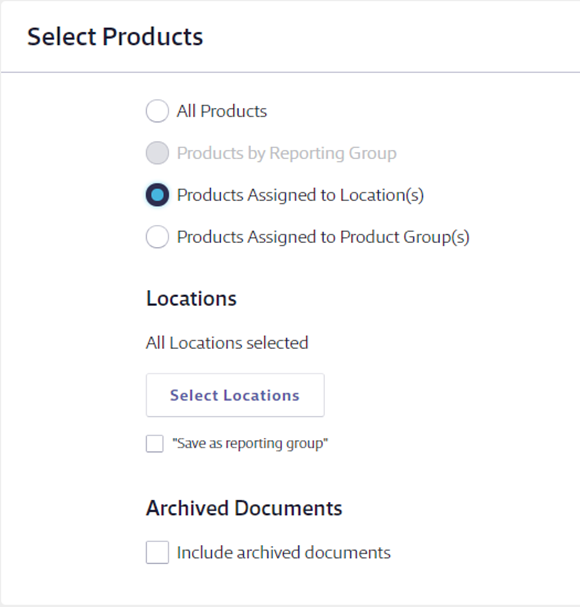Click the 'All Products' option label
580x607 pixels.
pyautogui.click(x=222, y=111)
